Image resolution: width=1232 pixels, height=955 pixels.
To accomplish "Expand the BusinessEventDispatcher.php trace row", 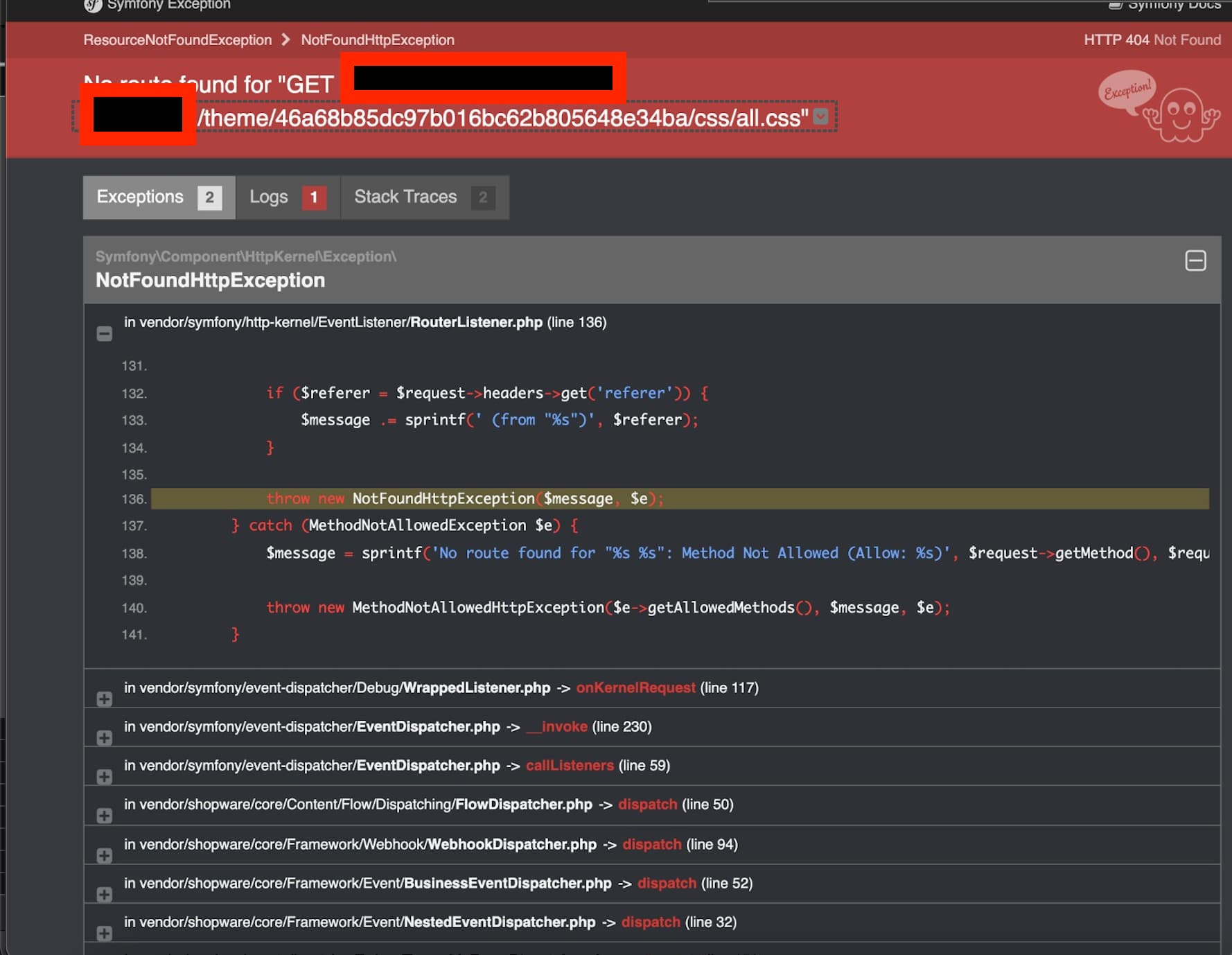I will point(104,895).
